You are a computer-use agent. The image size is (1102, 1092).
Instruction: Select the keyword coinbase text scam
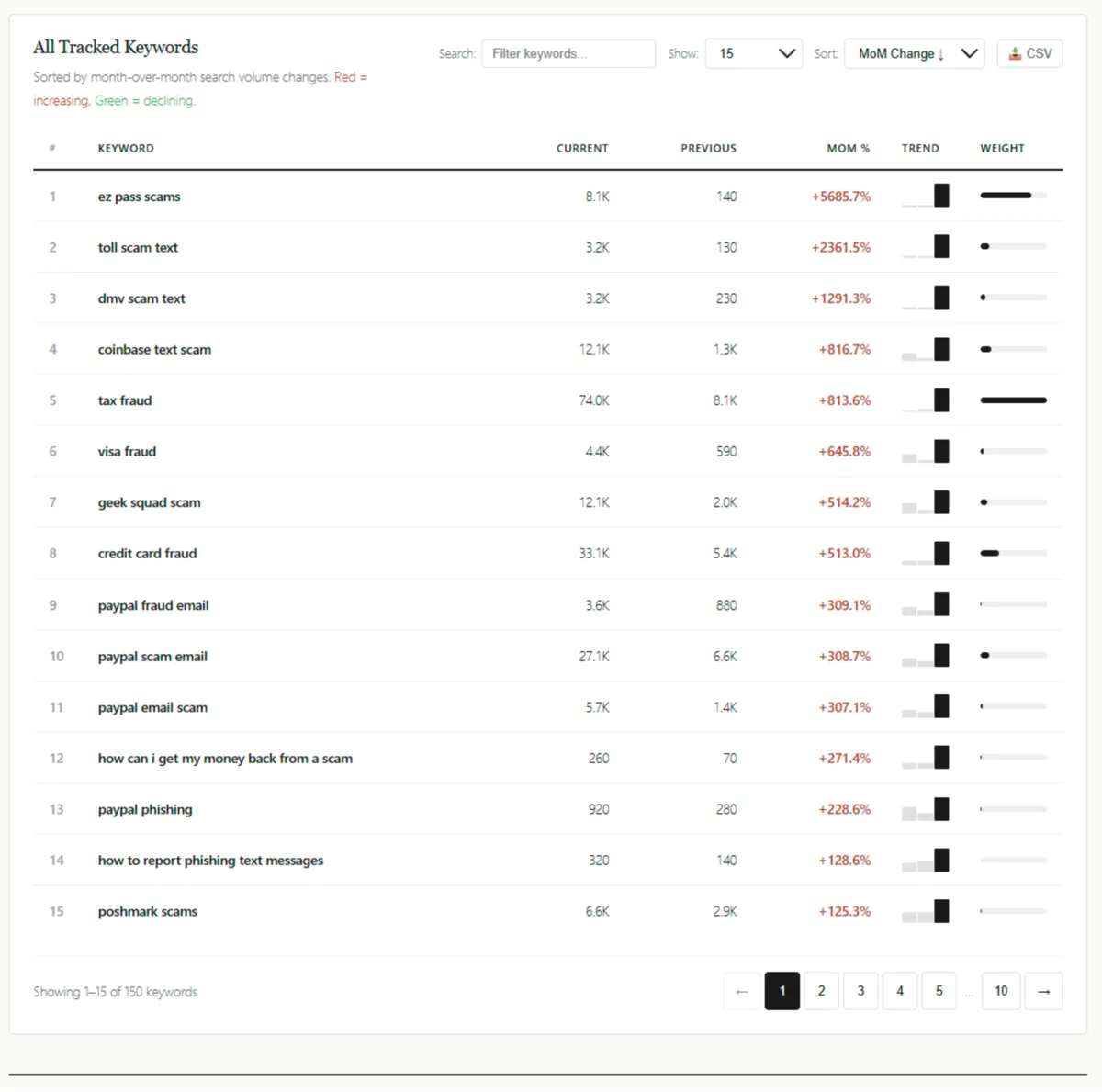click(154, 349)
